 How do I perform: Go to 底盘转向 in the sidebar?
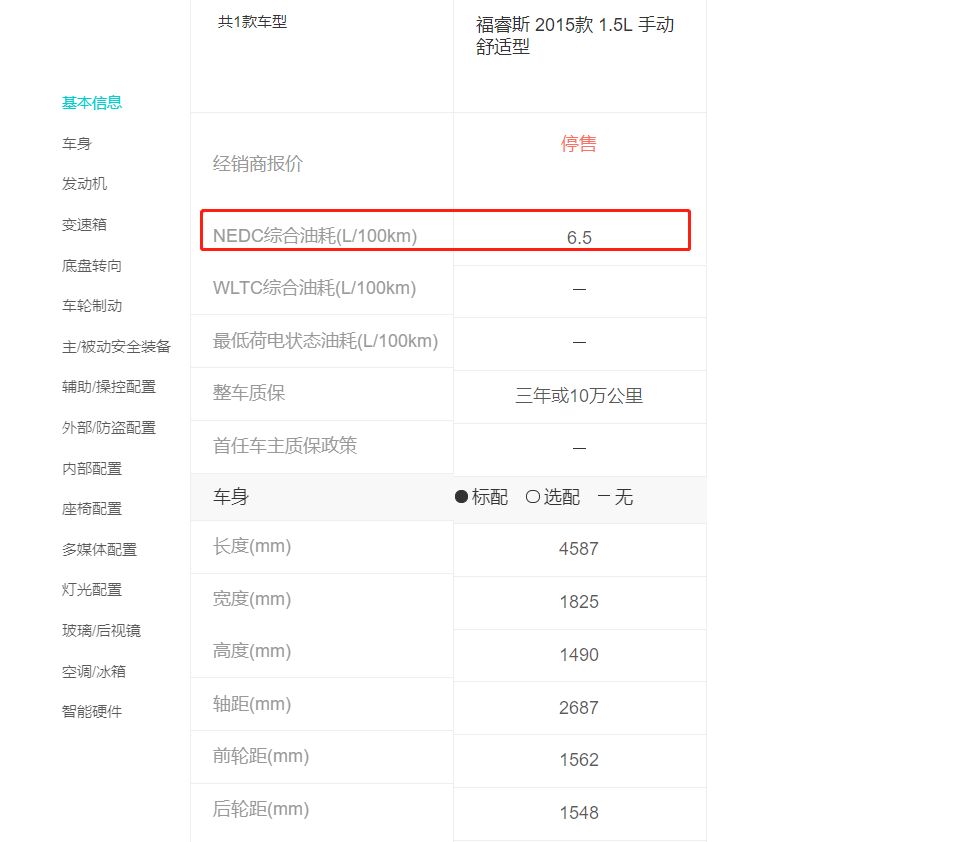coord(92,266)
